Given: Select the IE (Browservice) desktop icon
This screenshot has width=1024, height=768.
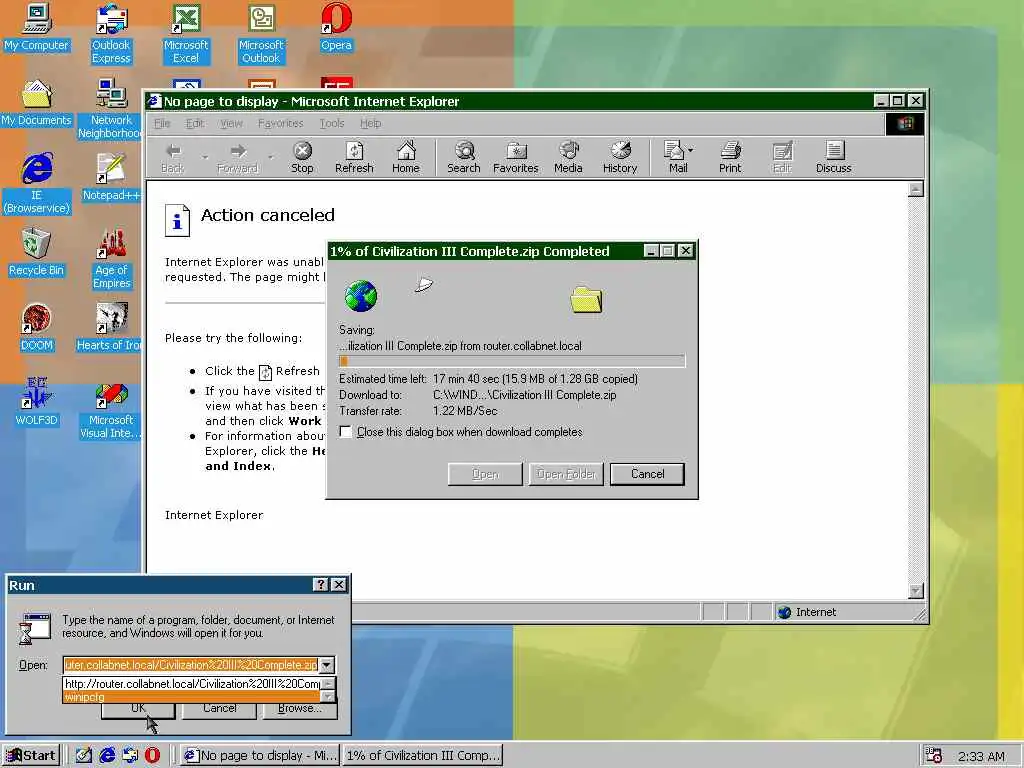Looking at the screenshot, I should click(x=36, y=184).
